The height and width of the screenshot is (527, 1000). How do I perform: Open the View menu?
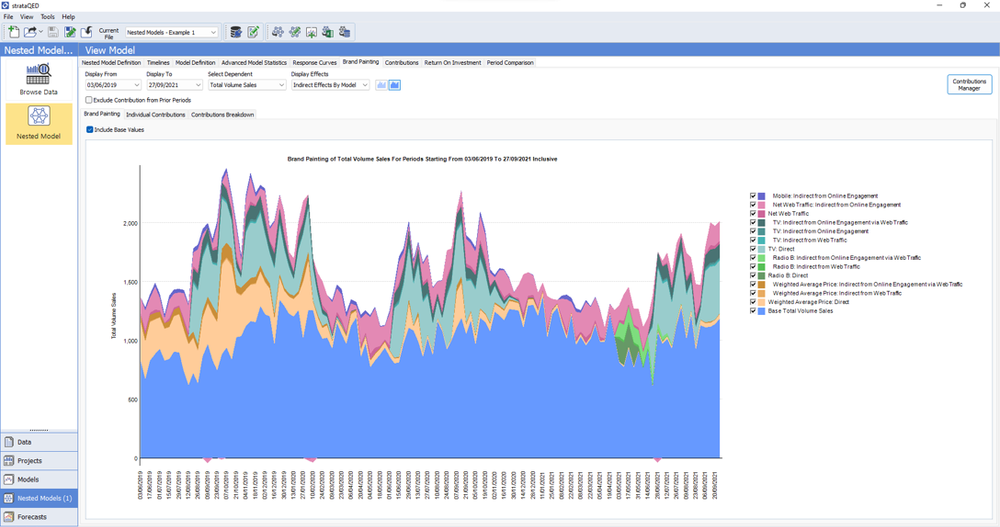tap(27, 17)
